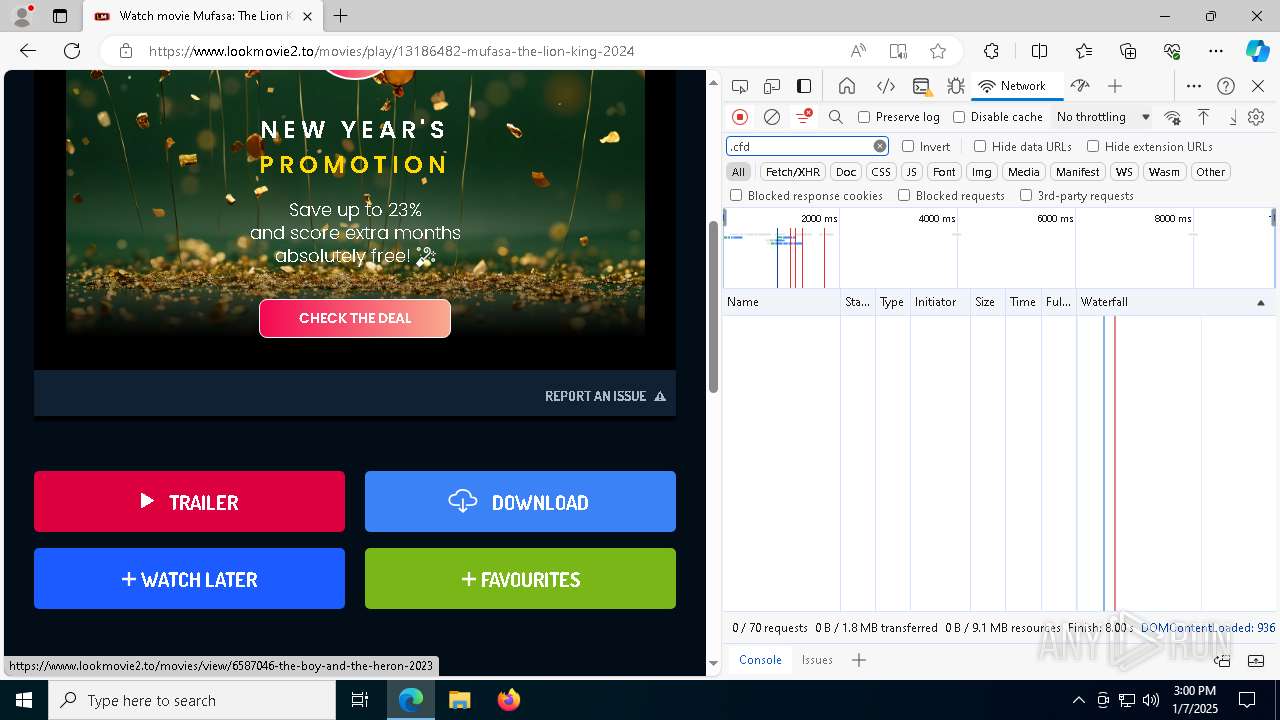Open browser Extensions puzzle icon
1280x720 pixels.
click(x=991, y=51)
